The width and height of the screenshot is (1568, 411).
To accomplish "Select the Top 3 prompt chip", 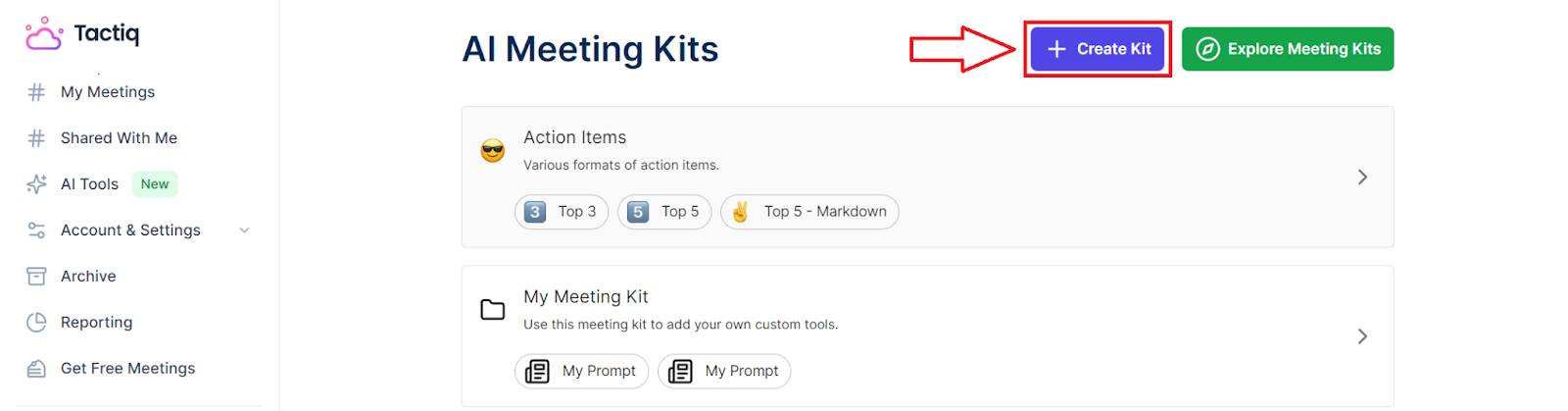I will (562, 212).
